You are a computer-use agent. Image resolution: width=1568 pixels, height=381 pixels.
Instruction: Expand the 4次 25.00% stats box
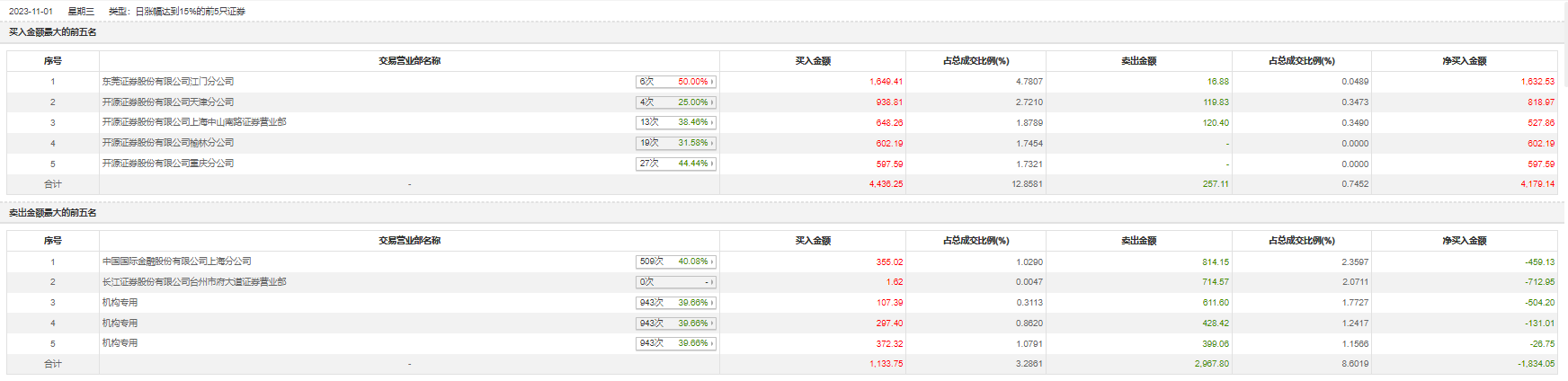676,102
